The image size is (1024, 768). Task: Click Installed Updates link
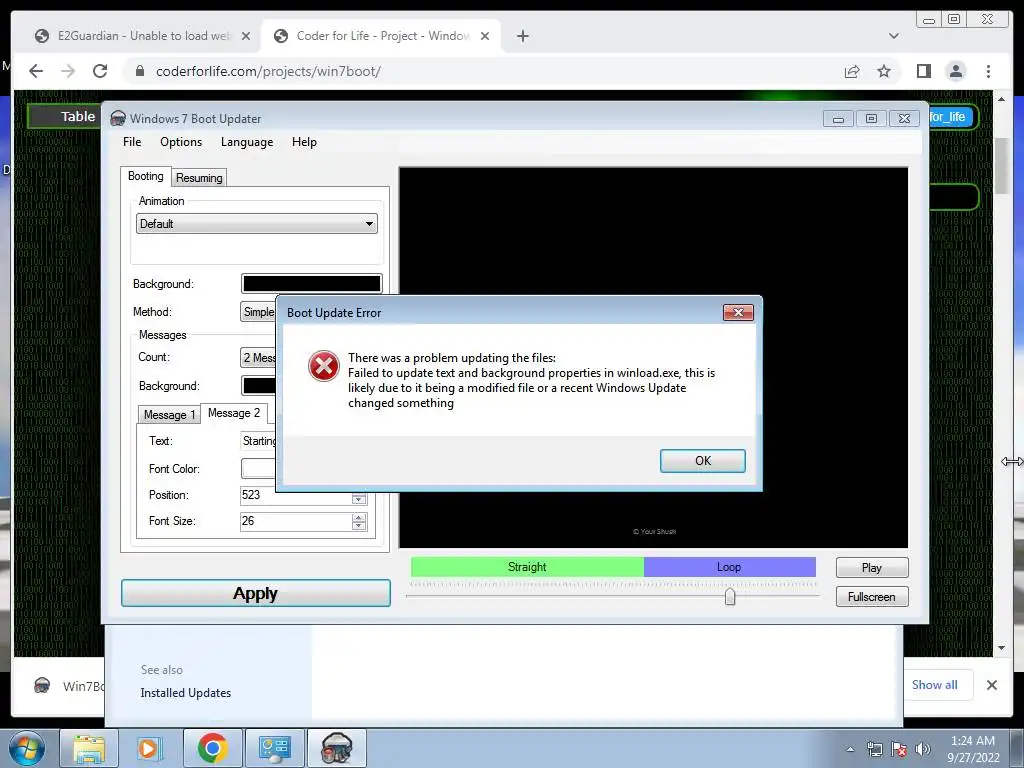point(185,693)
